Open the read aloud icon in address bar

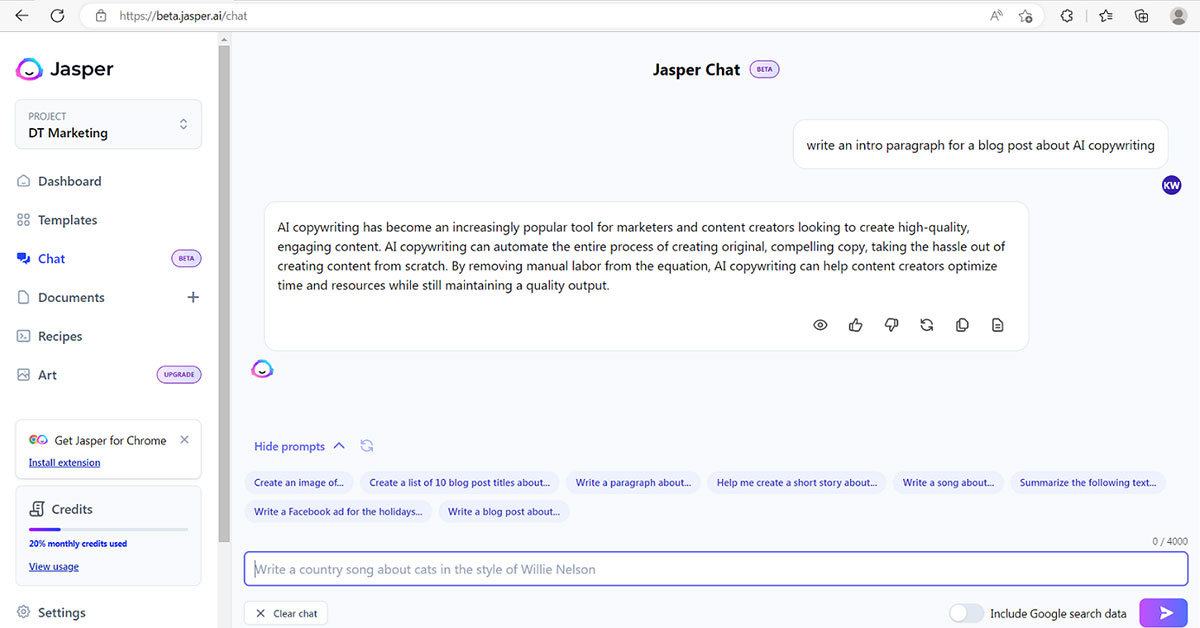pos(996,16)
